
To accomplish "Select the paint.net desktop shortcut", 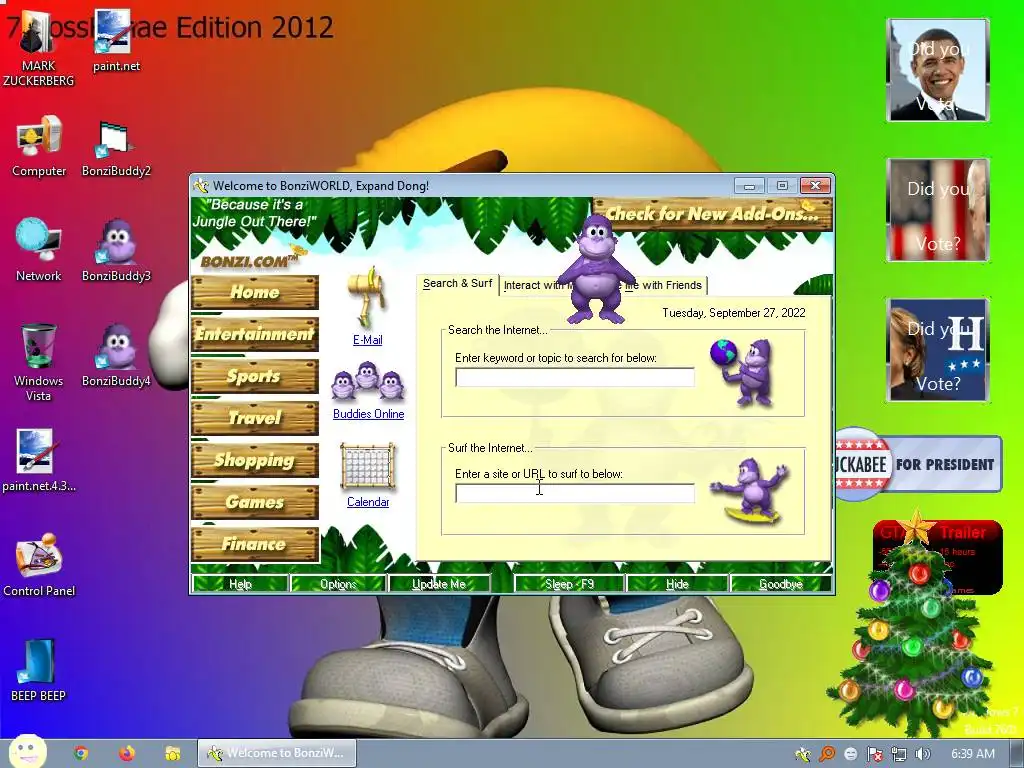I will click(x=116, y=41).
